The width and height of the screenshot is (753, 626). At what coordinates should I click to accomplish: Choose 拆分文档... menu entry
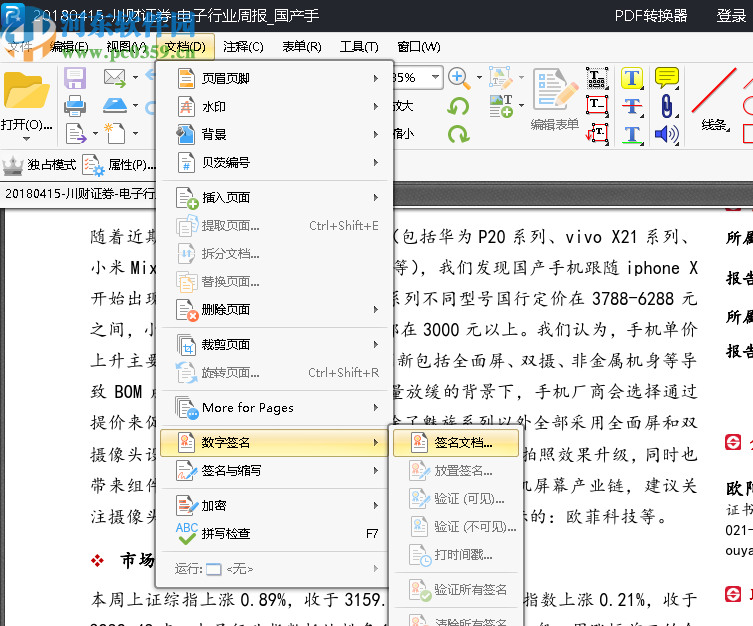coord(274,253)
